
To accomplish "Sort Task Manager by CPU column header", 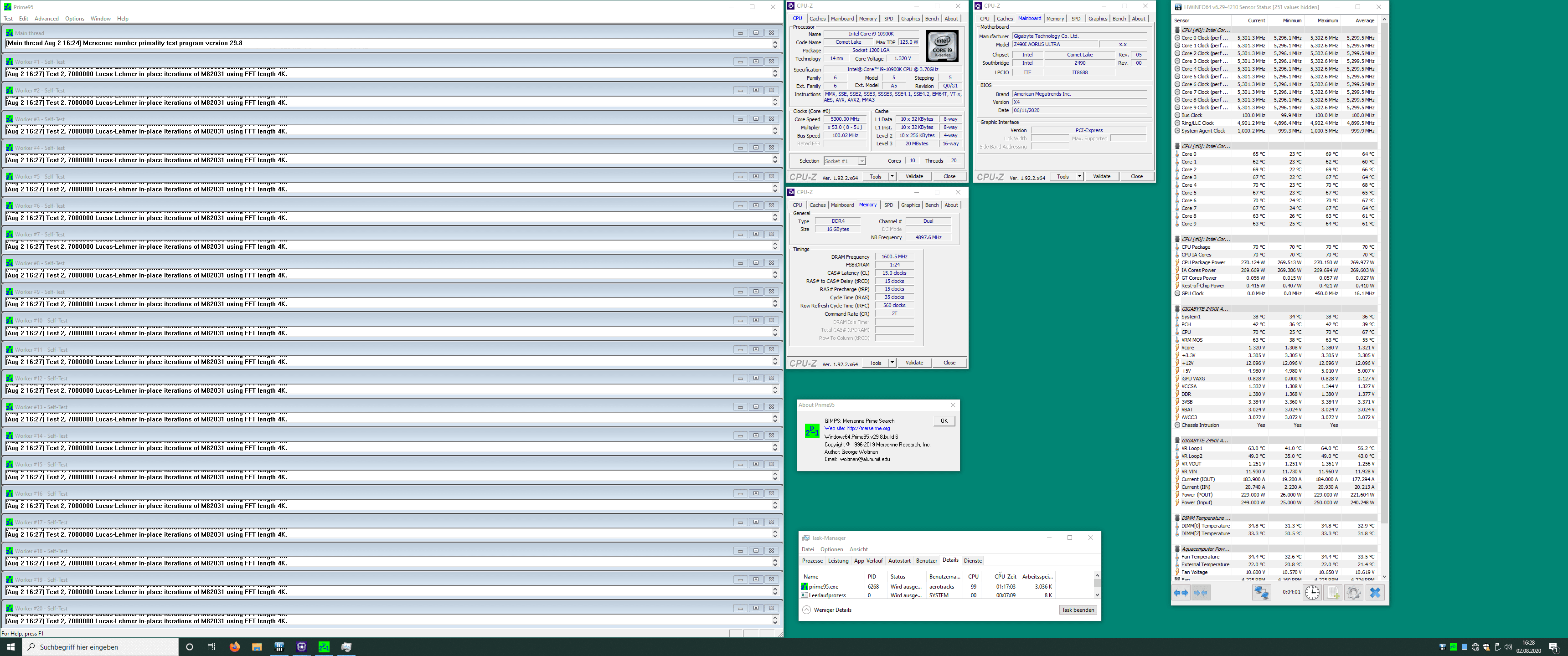I will coord(973,576).
